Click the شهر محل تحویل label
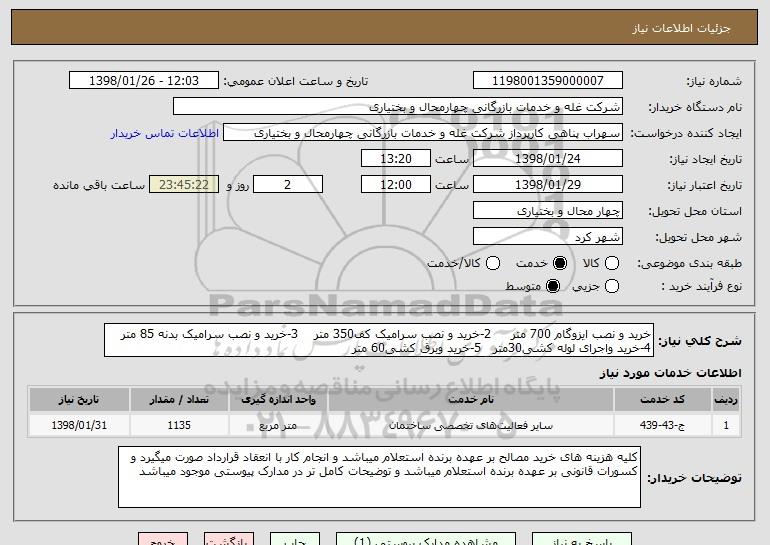 [699, 238]
